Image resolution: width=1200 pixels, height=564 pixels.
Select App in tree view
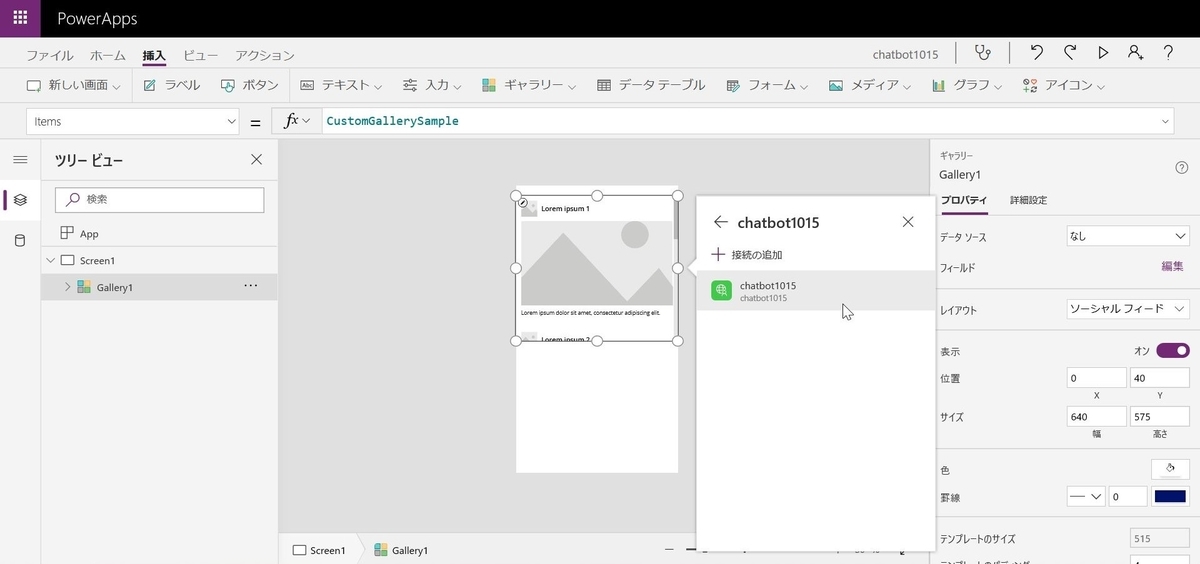coord(80,233)
